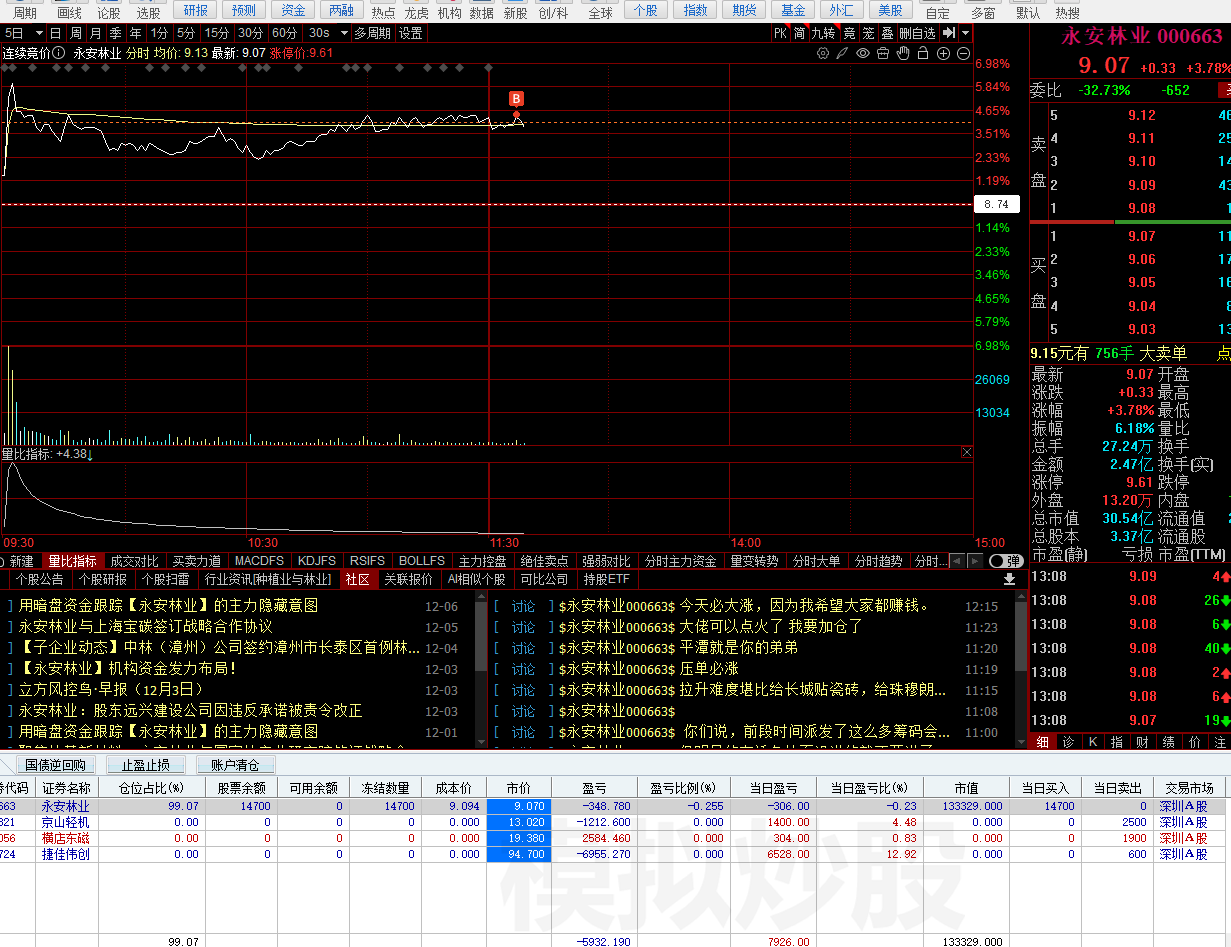Image resolution: width=1231 pixels, height=947 pixels.
Task: Click 国债逆回购 button
Action: (55, 765)
